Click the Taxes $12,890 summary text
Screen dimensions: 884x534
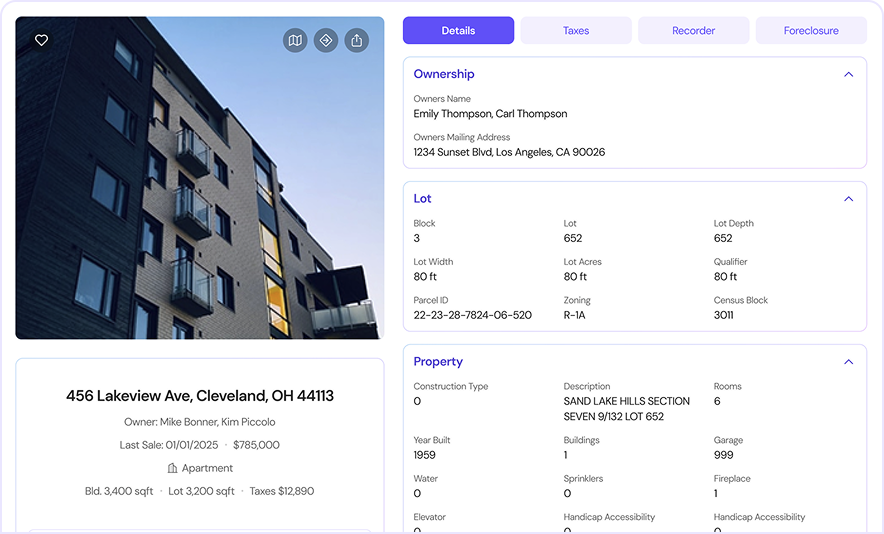point(281,491)
